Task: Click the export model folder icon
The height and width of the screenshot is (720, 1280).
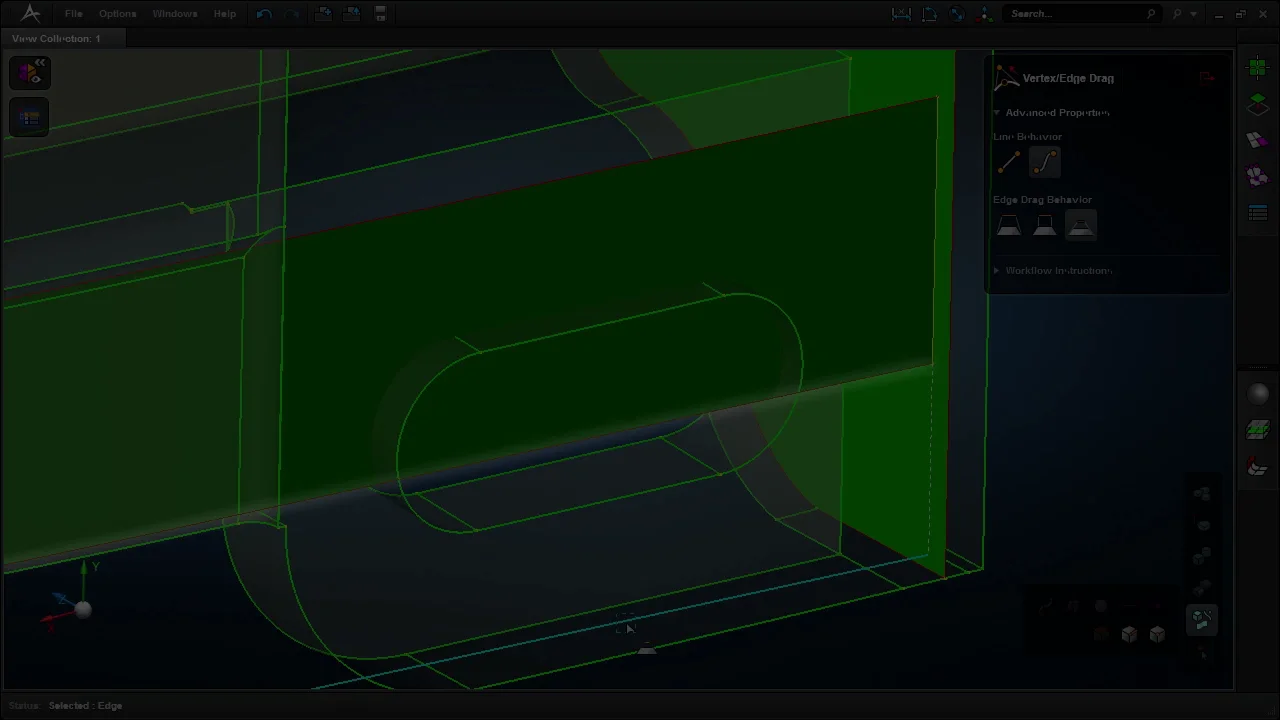Action: tap(351, 14)
